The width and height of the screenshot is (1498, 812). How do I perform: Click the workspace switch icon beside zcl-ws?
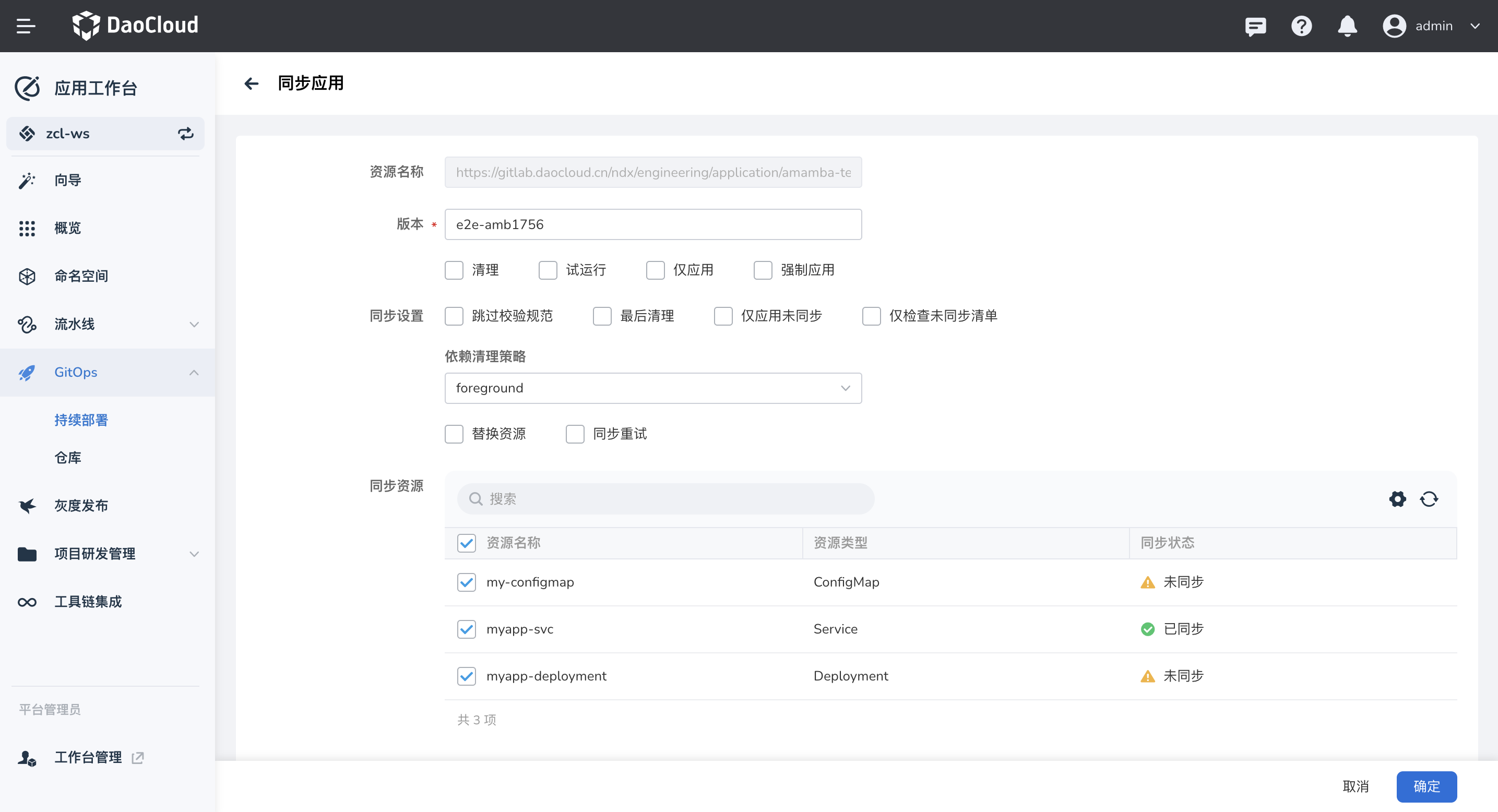coord(185,134)
